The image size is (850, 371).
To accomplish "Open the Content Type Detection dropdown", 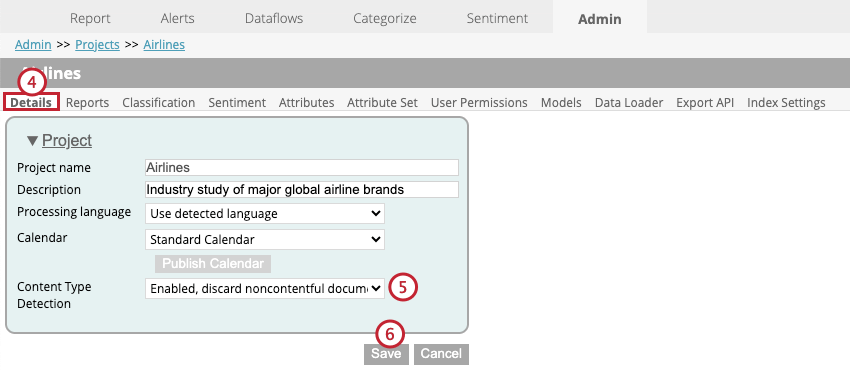I will click(265, 289).
